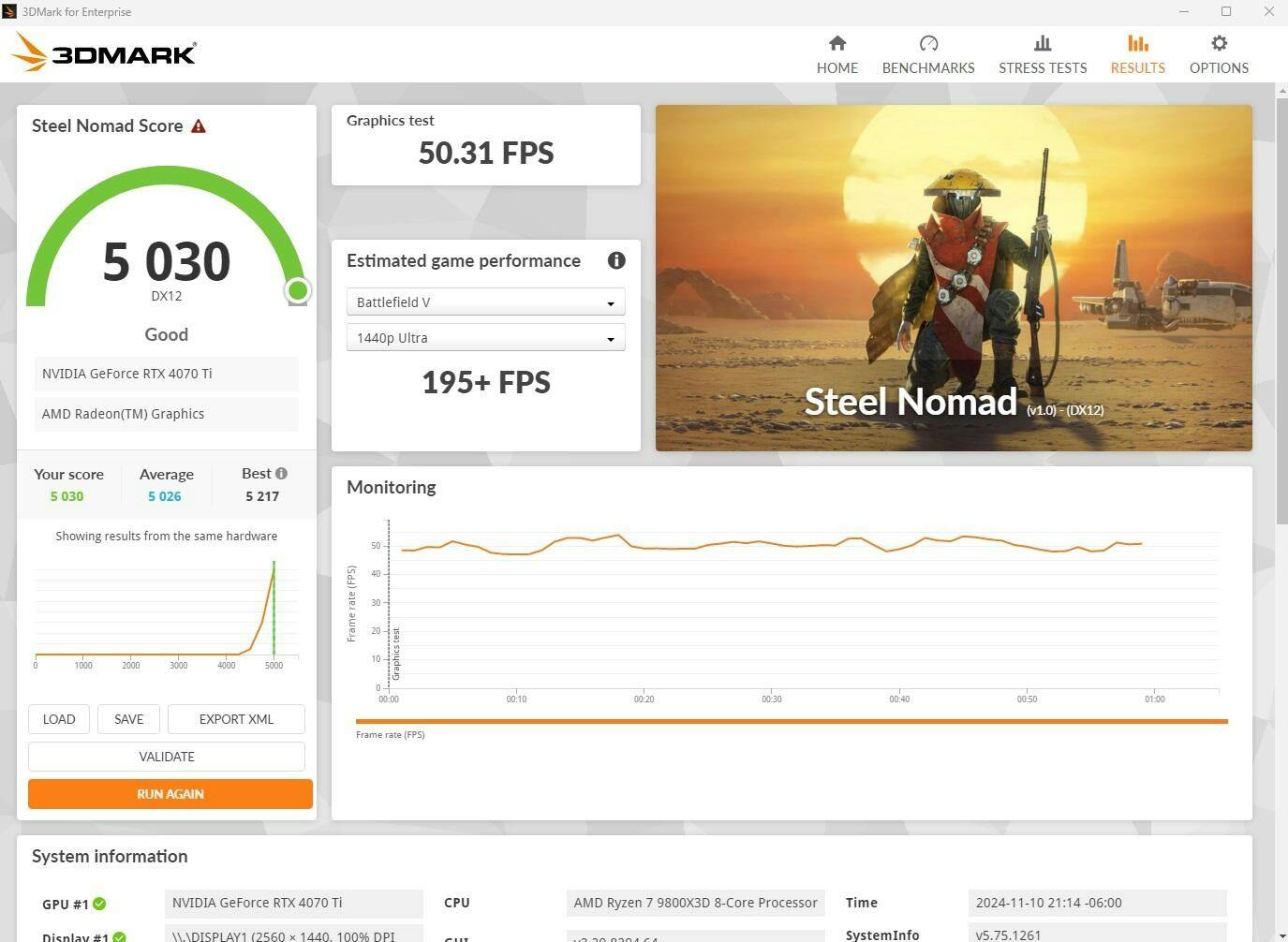Click the Showing results from same hardware text
The image size is (1288, 942).
pyautogui.click(x=167, y=537)
